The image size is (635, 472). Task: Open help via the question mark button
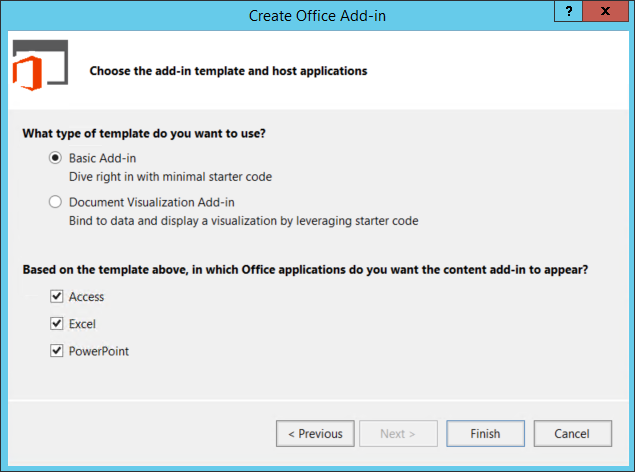pos(569,11)
